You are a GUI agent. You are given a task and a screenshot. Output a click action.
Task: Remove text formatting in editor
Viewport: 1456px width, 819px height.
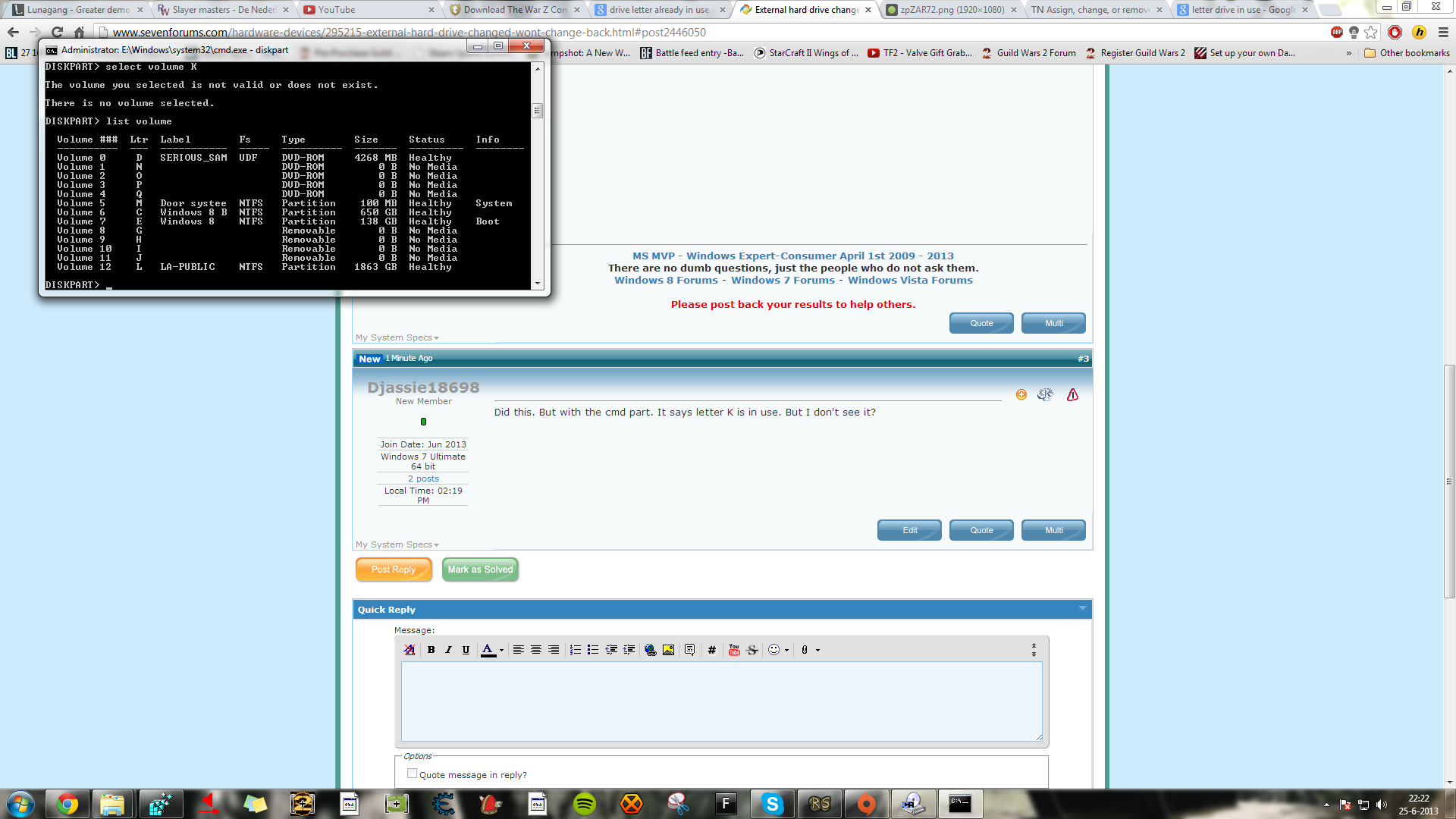point(409,650)
